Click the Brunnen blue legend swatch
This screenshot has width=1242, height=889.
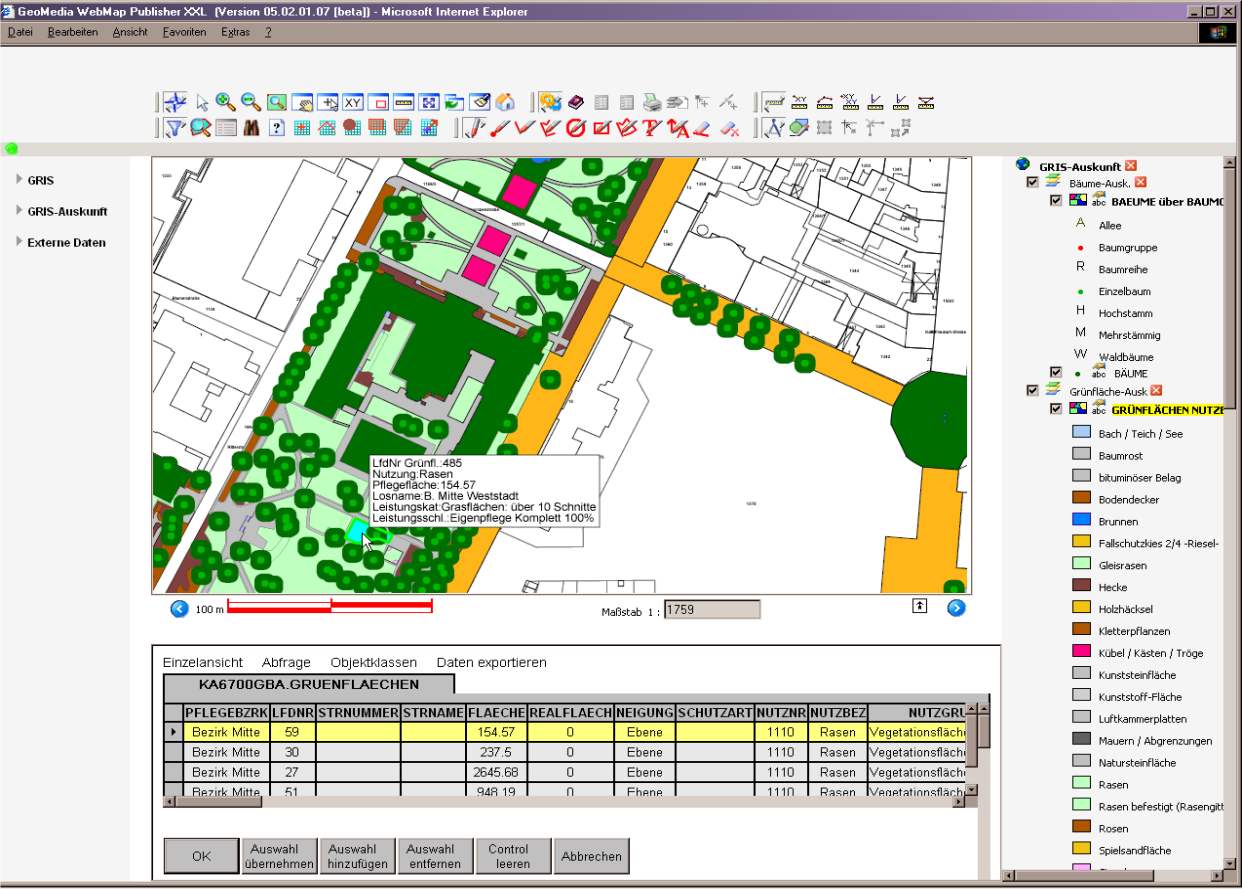tap(1081, 521)
